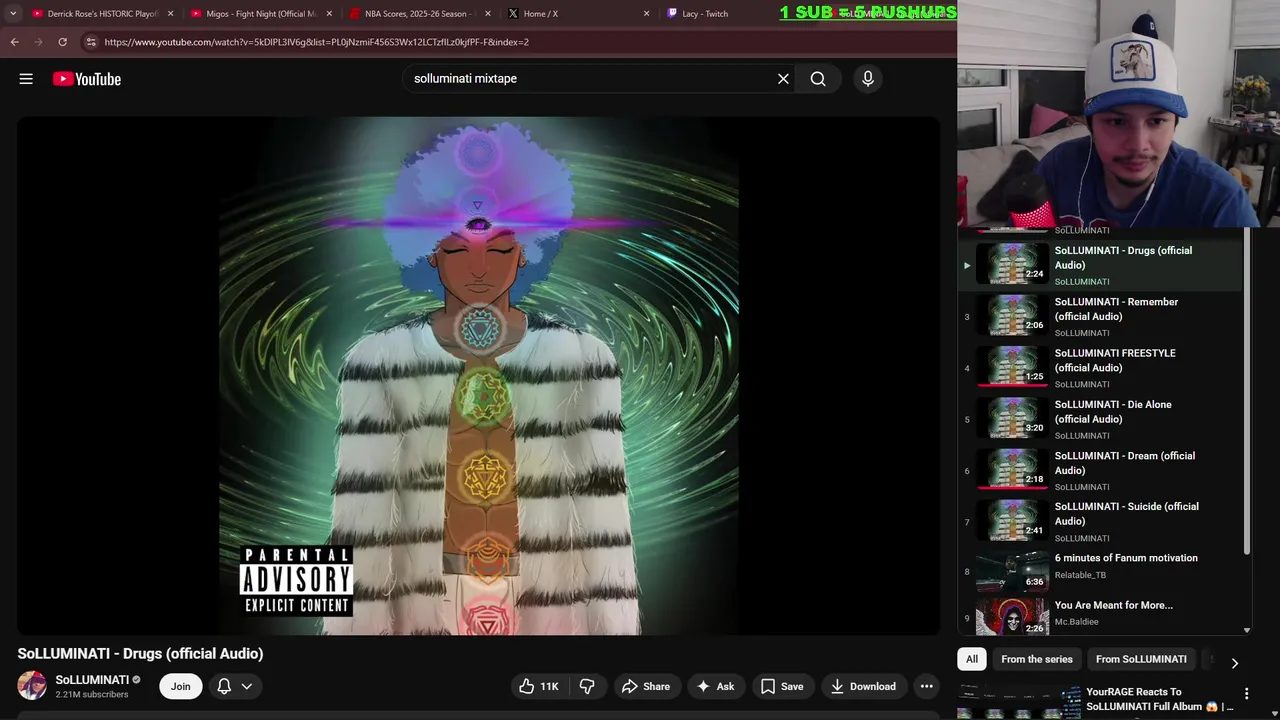The width and height of the screenshot is (1280, 720).
Task: Open notification bell settings dropdown
Action: point(235,686)
